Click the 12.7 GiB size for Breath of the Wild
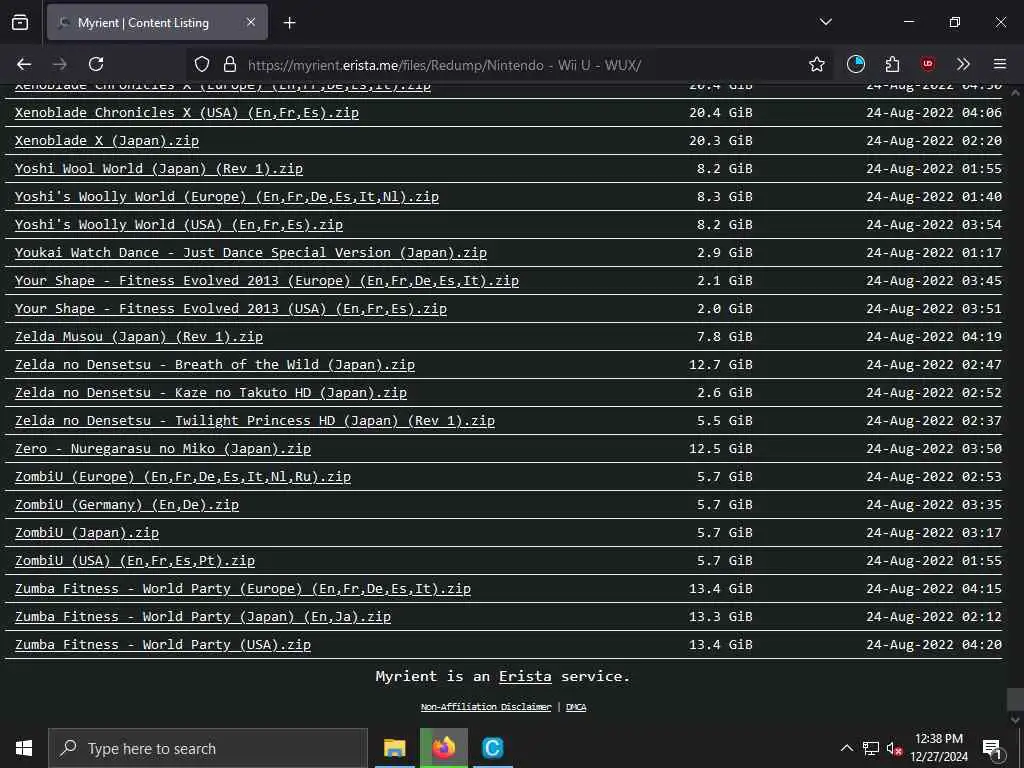This screenshot has width=1024, height=768. [721, 365]
